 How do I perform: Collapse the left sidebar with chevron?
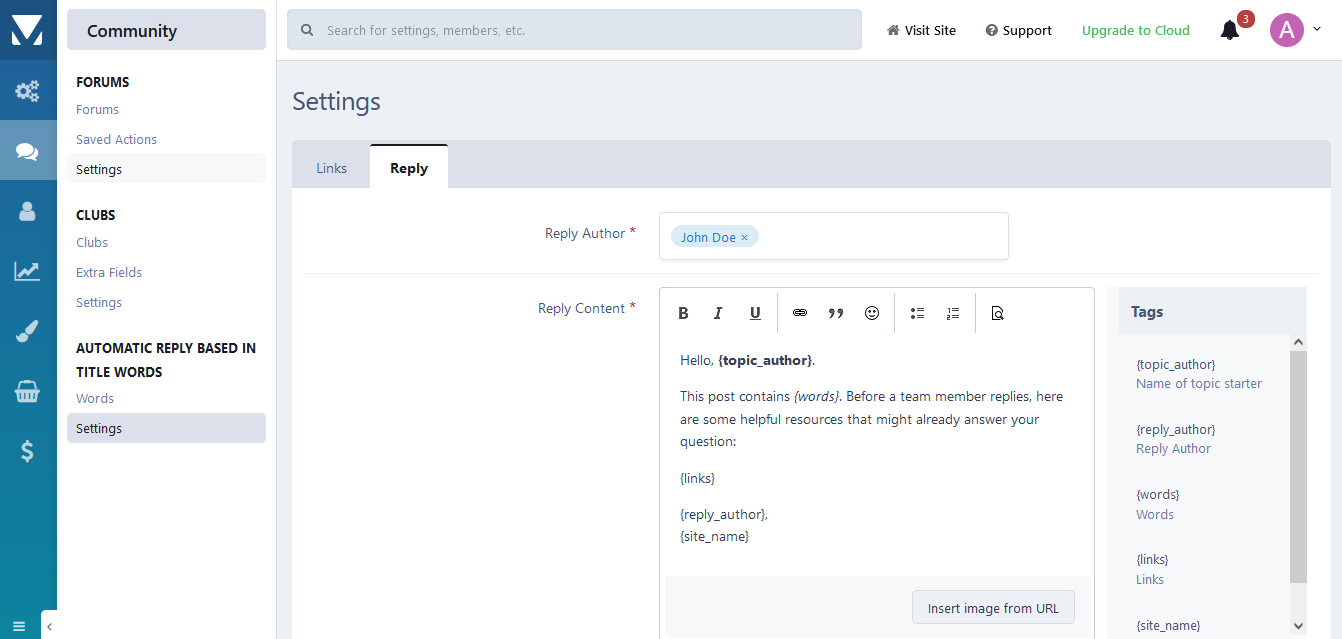coord(49,626)
